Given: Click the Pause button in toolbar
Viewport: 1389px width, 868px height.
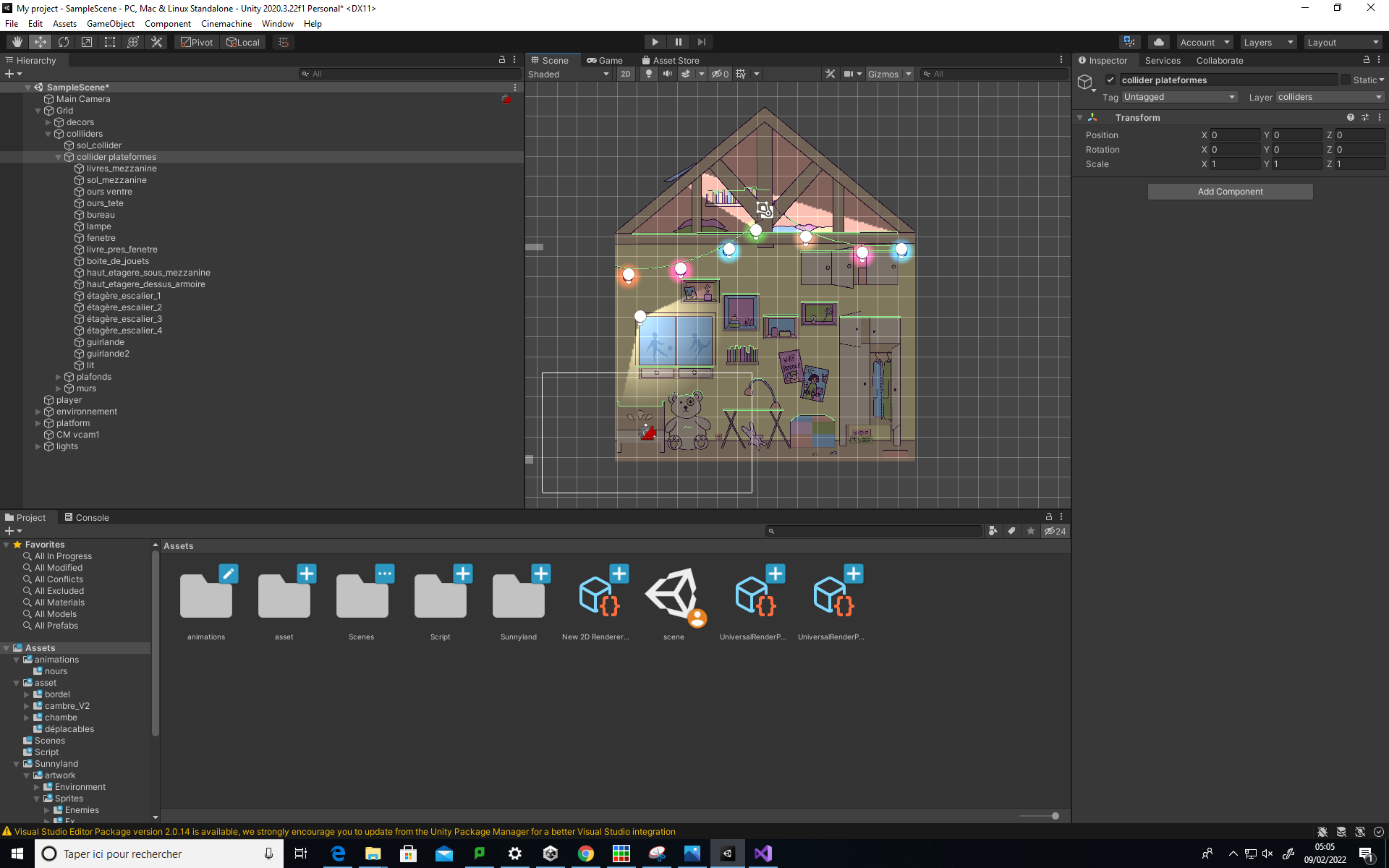Looking at the screenshot, I should click(678, 42).
